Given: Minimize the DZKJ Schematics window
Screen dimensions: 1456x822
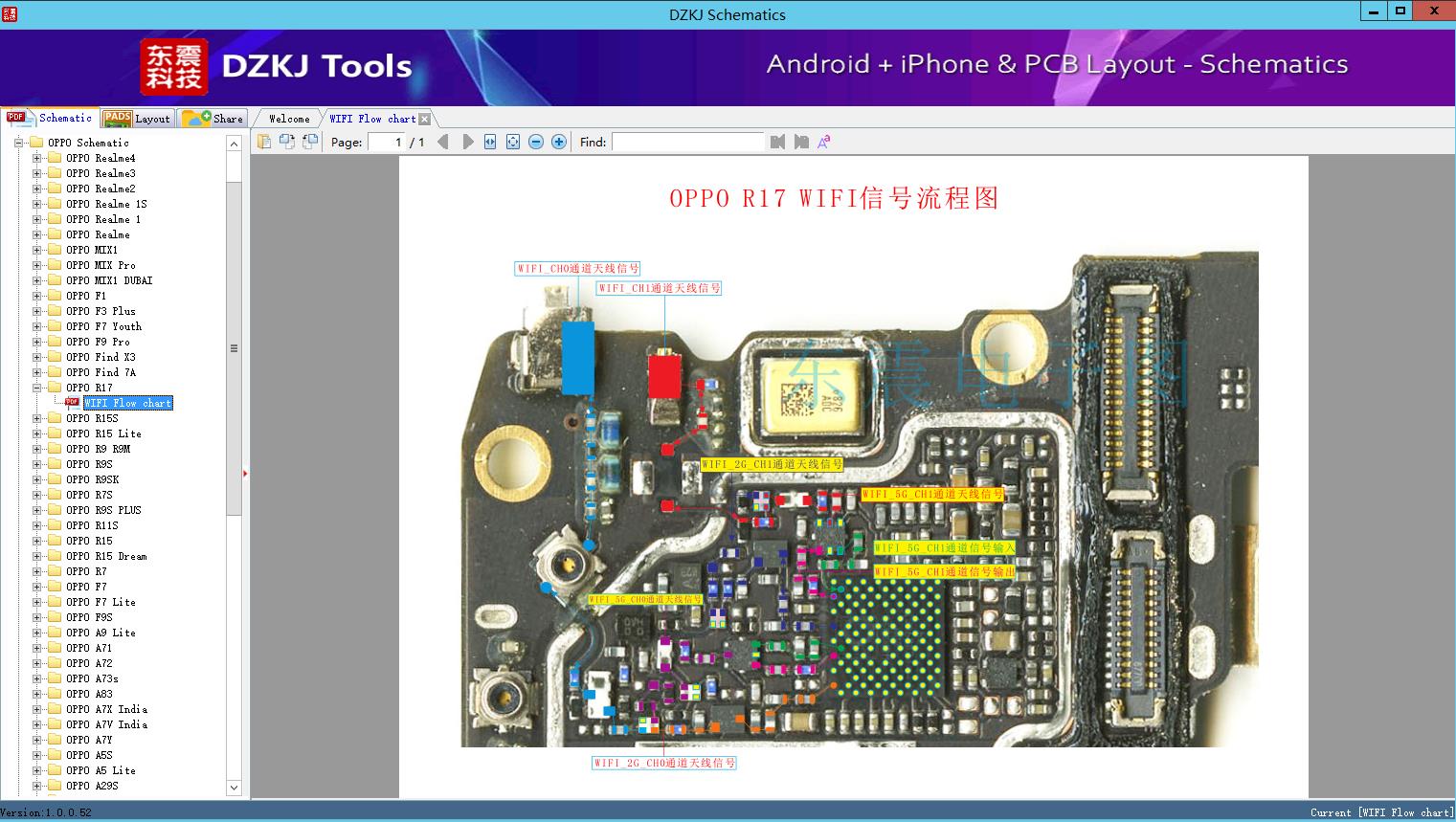Looking at the screenshot, I should (1374, 11).
